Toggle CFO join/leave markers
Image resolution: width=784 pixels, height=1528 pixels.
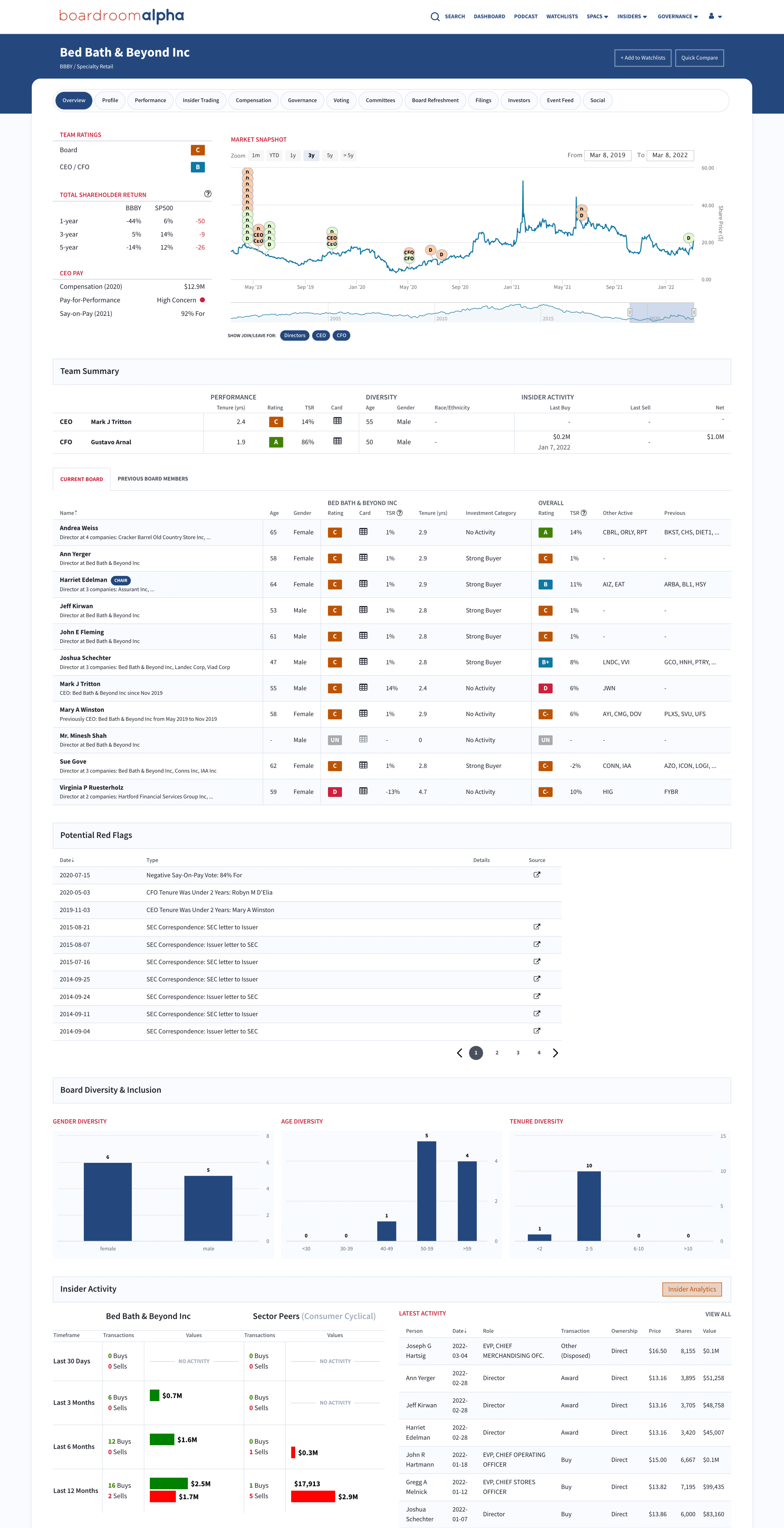(x=342, y=336)
